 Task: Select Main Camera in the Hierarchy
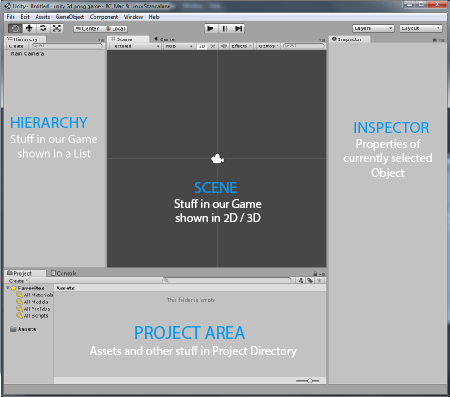coord(27,54)
